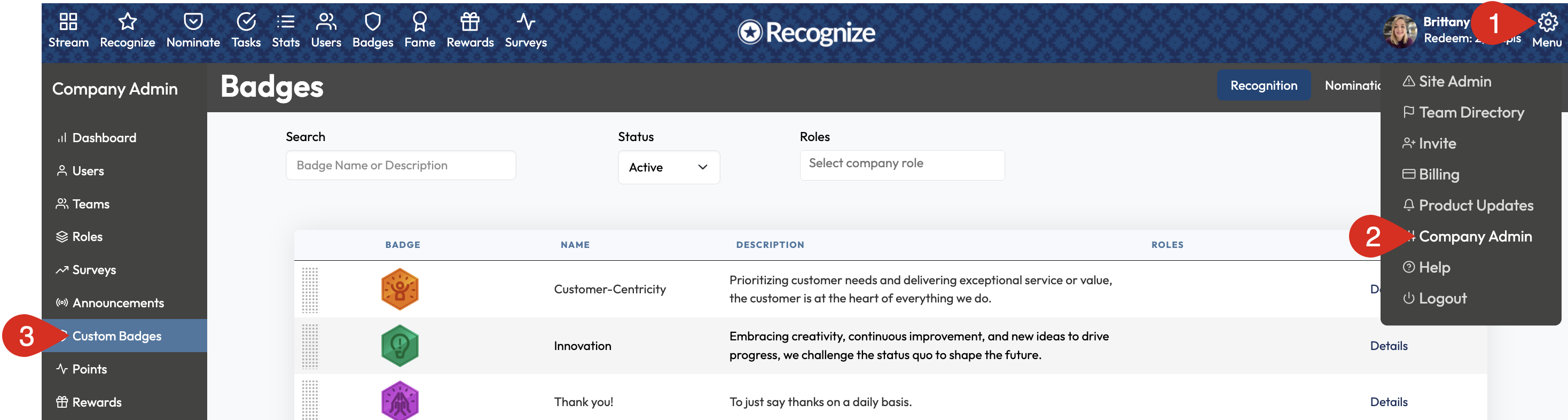Viewport: 1568px width, 420px height.
Task: Open the Select company role dropdown
Action: [901, 165]
